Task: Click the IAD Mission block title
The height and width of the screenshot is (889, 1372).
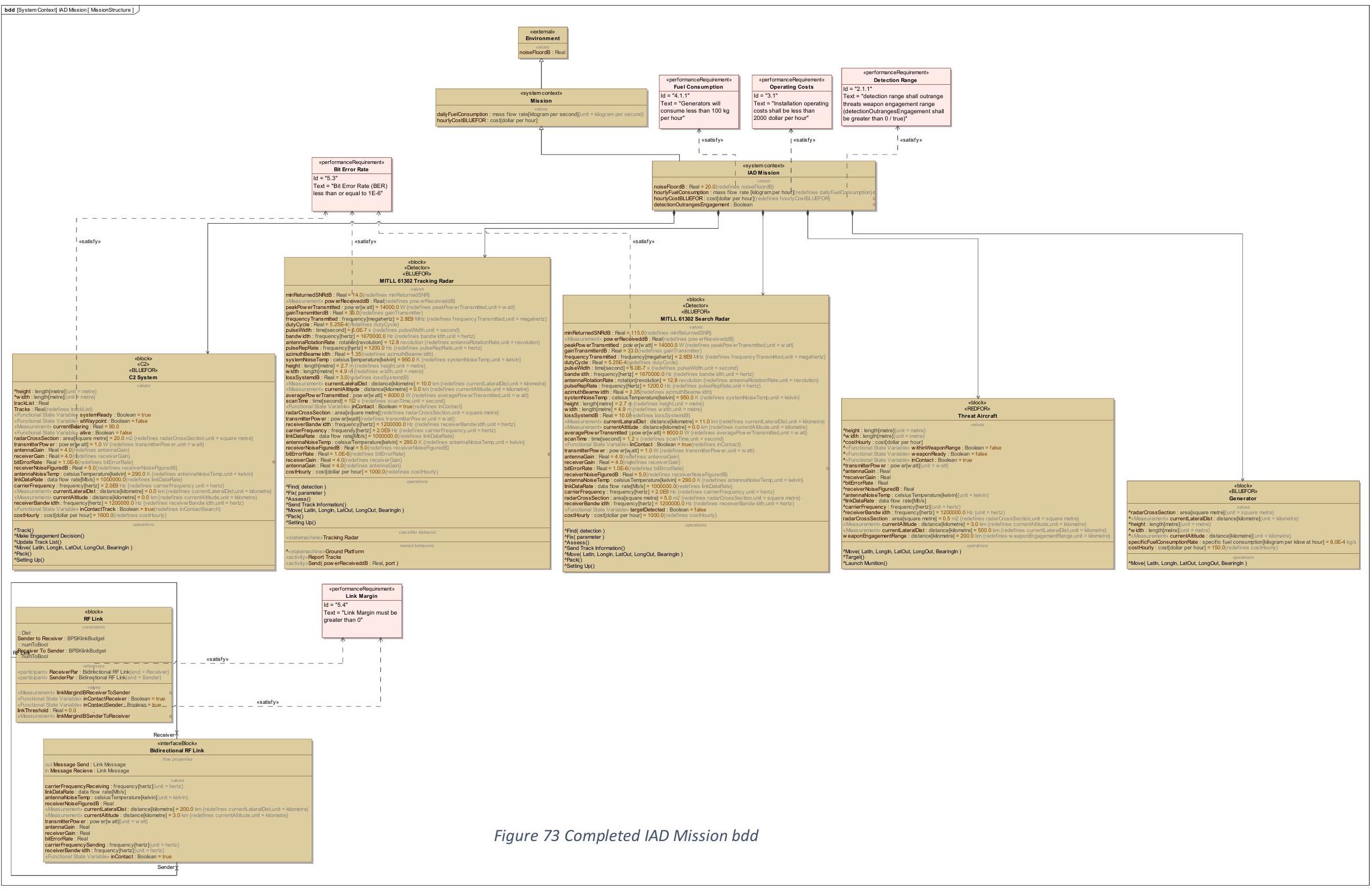Action: (x=762, y=172)
